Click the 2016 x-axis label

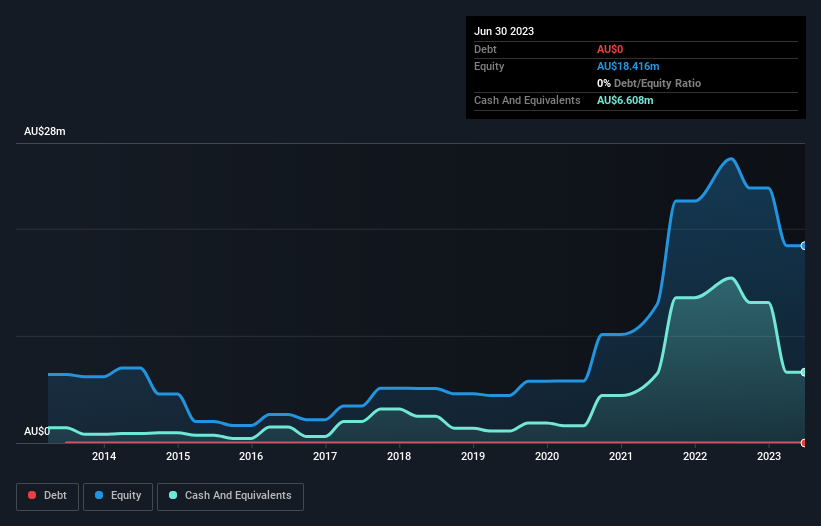click(x=251, y=456)
